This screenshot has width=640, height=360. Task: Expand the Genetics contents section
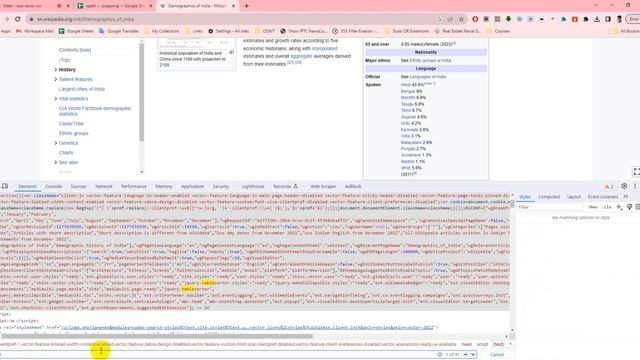coord(56,143)
